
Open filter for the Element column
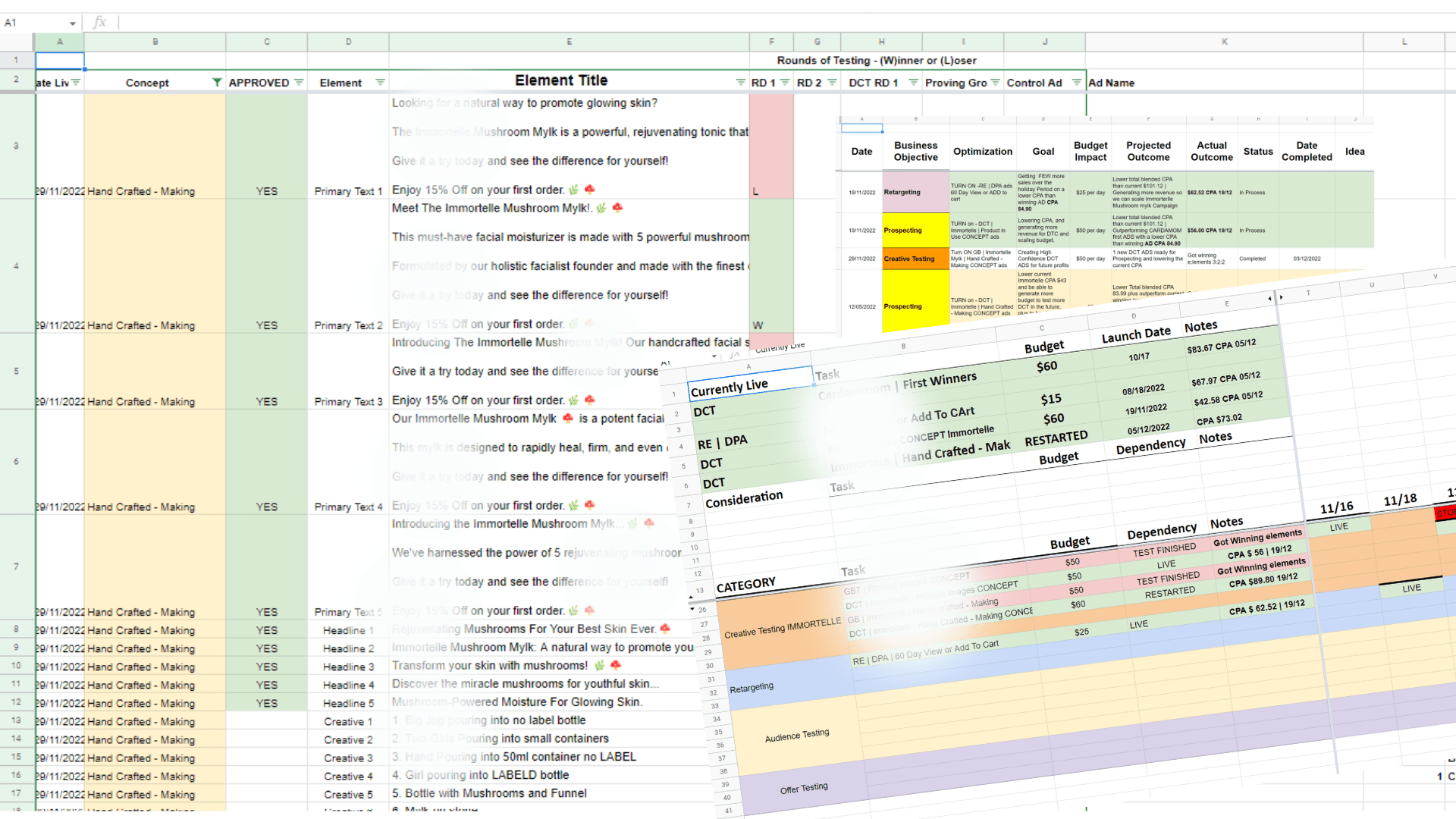coord(380,83)
